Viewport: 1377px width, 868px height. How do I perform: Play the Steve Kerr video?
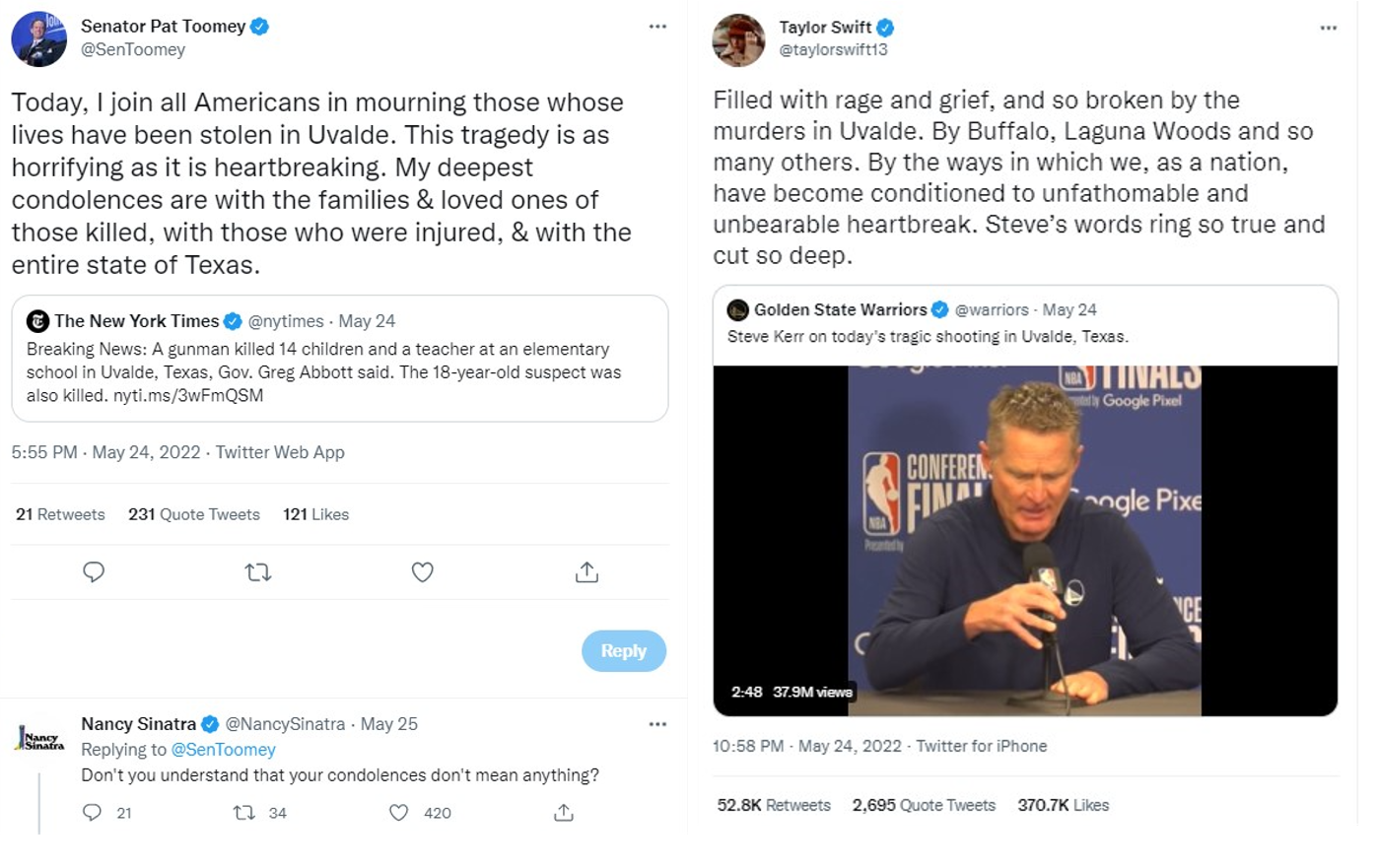1024,540
